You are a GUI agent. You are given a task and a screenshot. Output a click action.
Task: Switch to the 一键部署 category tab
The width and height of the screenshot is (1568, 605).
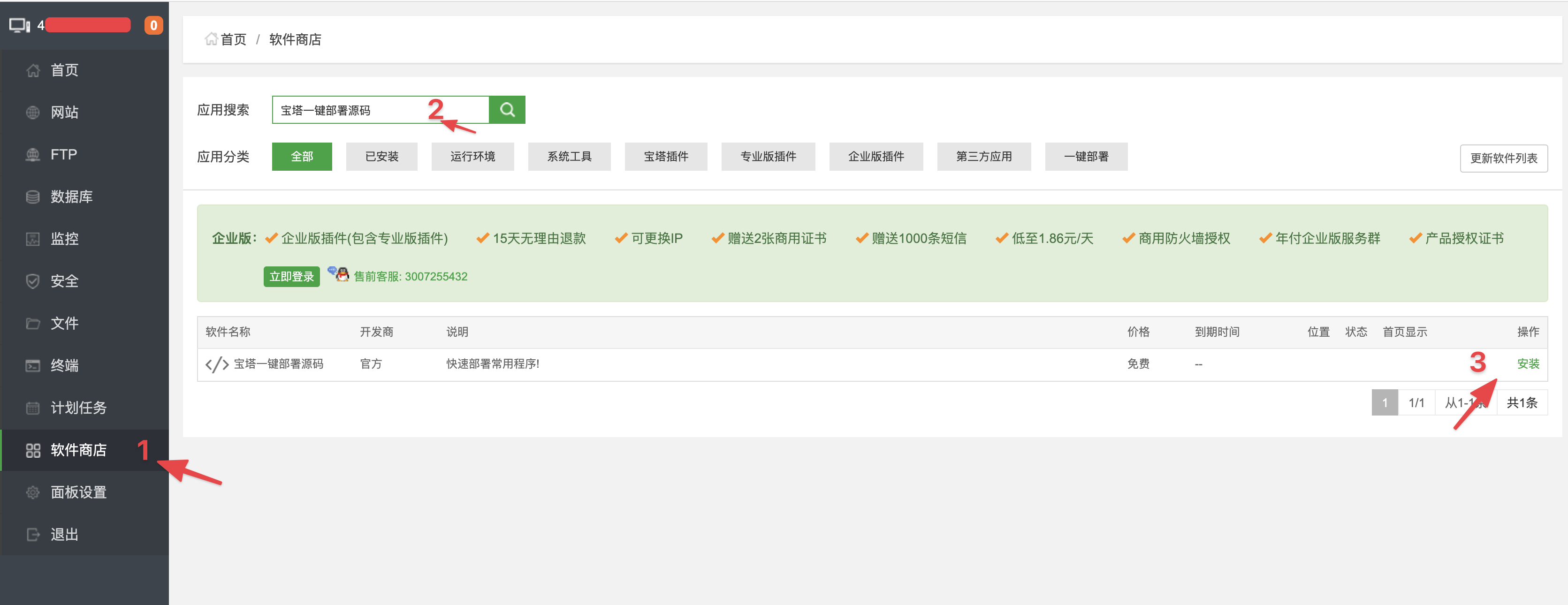pos(1086,157)
